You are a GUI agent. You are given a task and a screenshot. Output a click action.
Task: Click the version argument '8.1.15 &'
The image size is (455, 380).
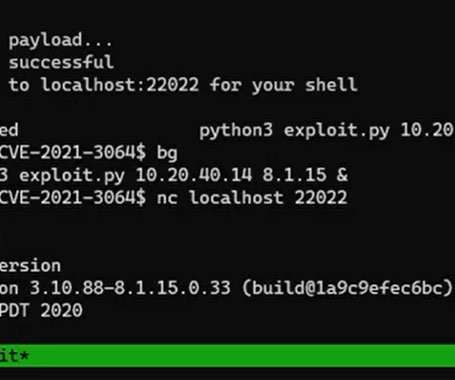pos(305,175)
